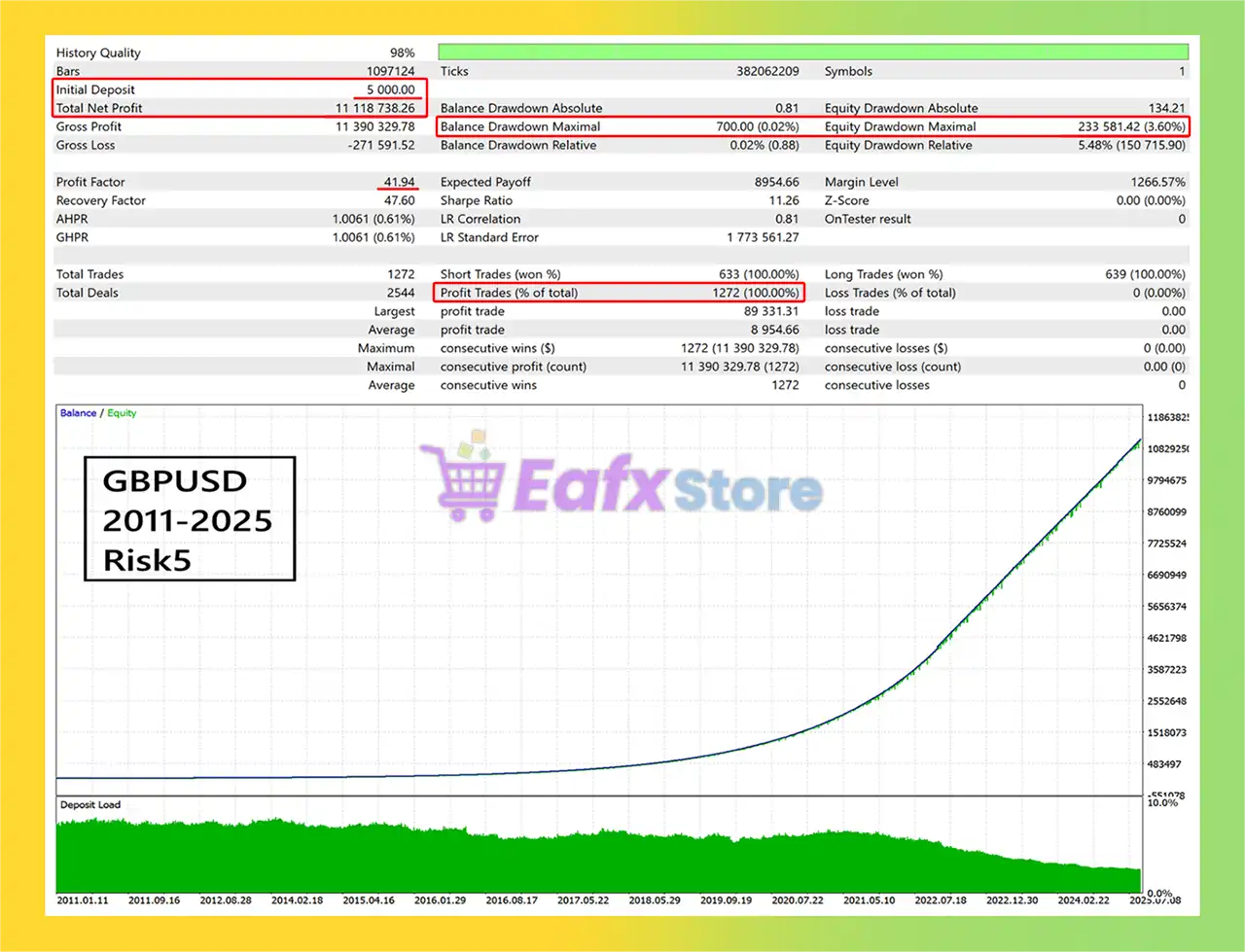Click the Margin Level value 1266.57%

pos(1157,182)
